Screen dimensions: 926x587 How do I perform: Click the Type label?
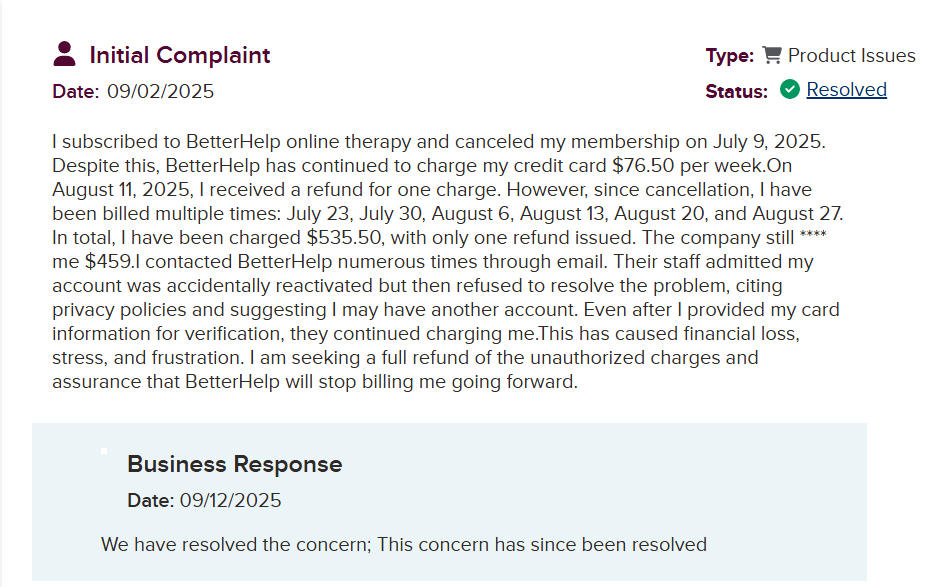[730, 56]
